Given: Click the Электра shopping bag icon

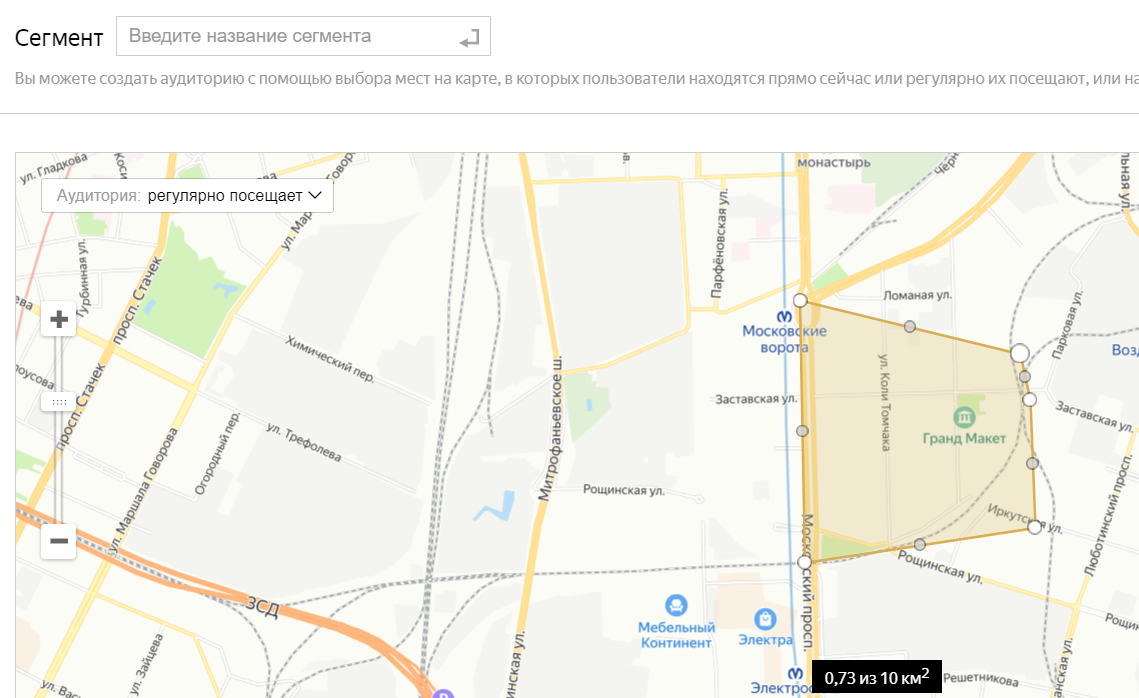Looking at the screenshot, I should point(765,619).
